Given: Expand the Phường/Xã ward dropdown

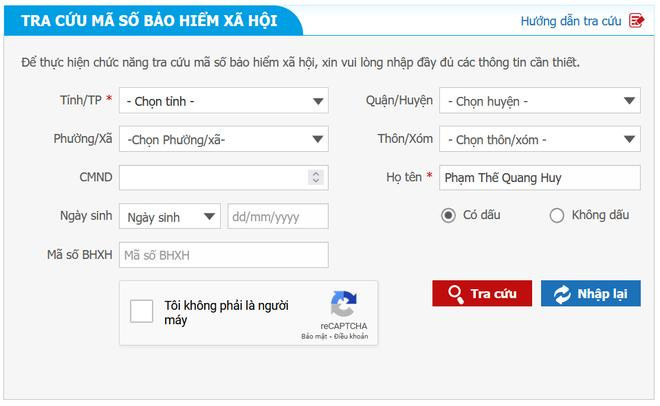Looking at the screenshot, I should [x=223, y=140].
